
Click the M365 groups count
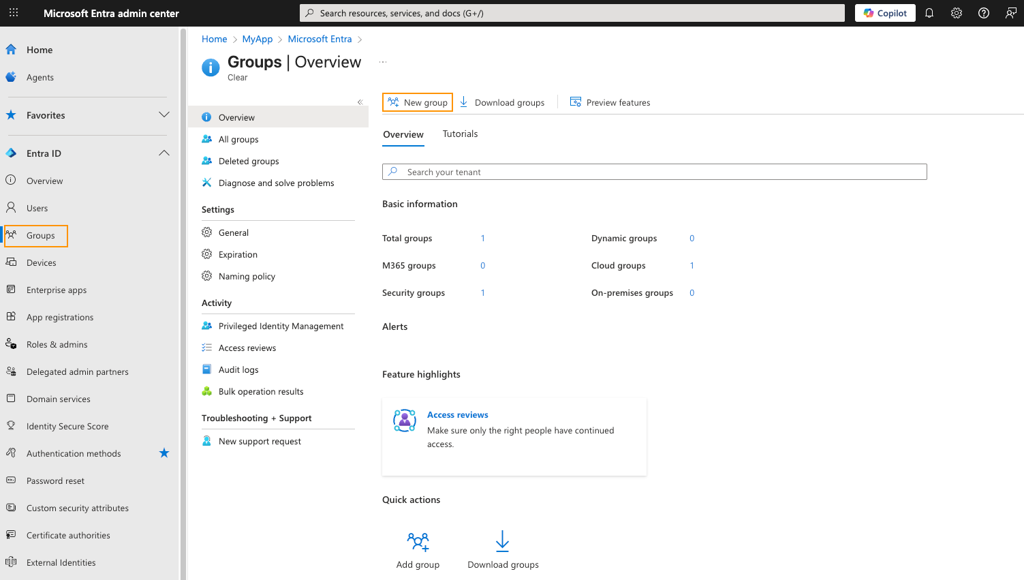point(483,266)
